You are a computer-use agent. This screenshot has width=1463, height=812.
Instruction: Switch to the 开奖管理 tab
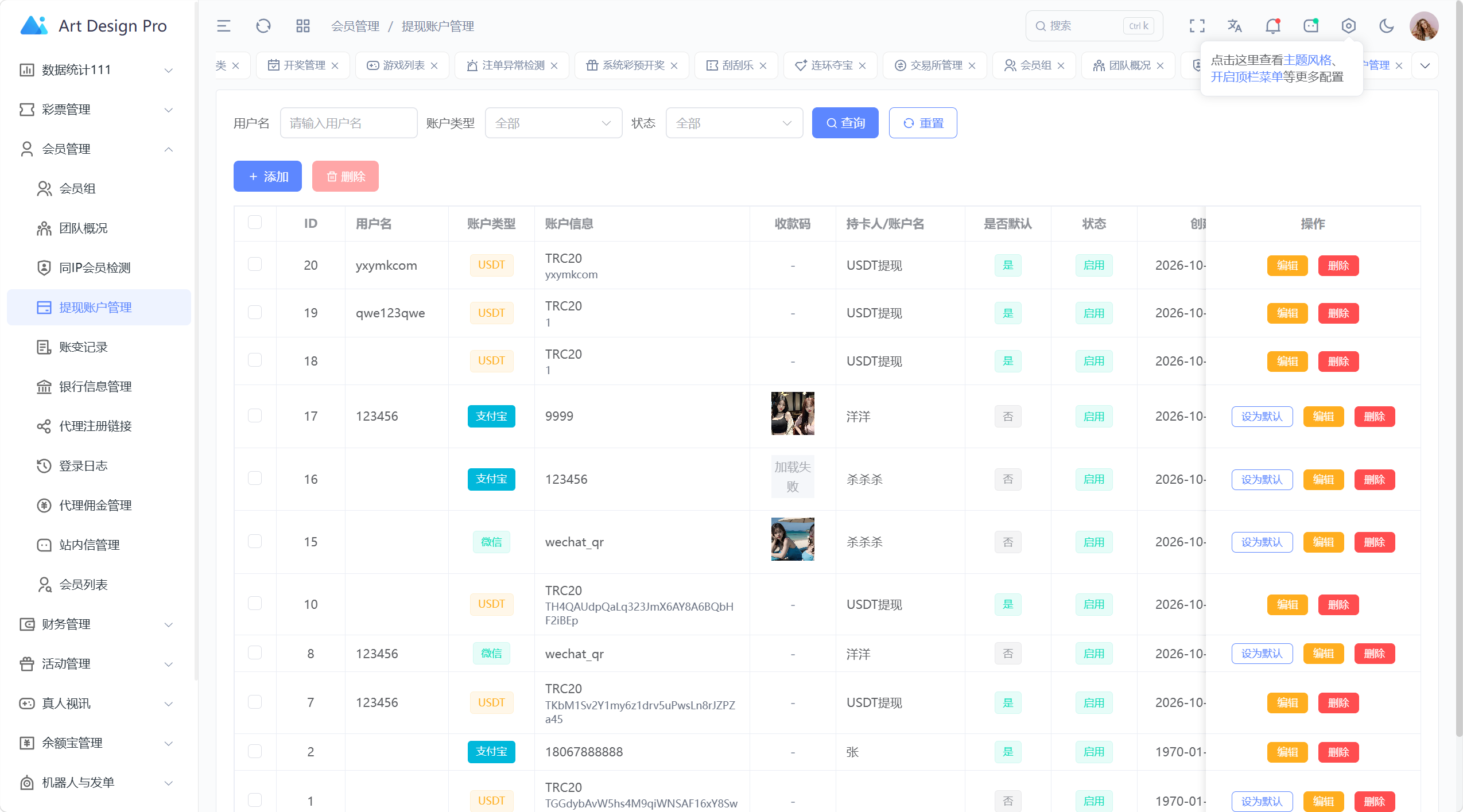[303, 65]
